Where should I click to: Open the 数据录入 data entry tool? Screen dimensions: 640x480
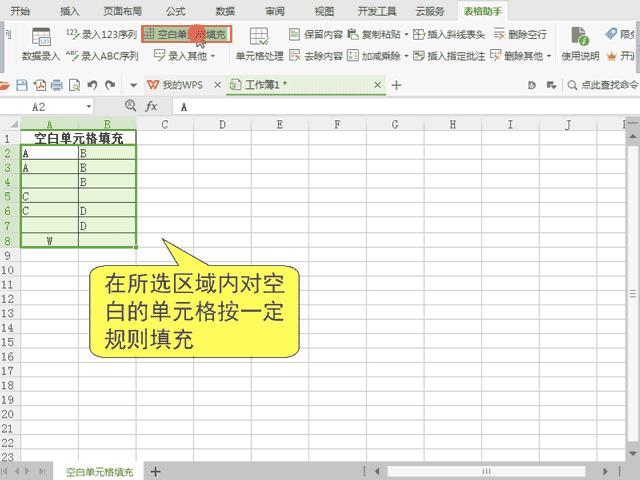pyautogui.click(x=41, y=44)
